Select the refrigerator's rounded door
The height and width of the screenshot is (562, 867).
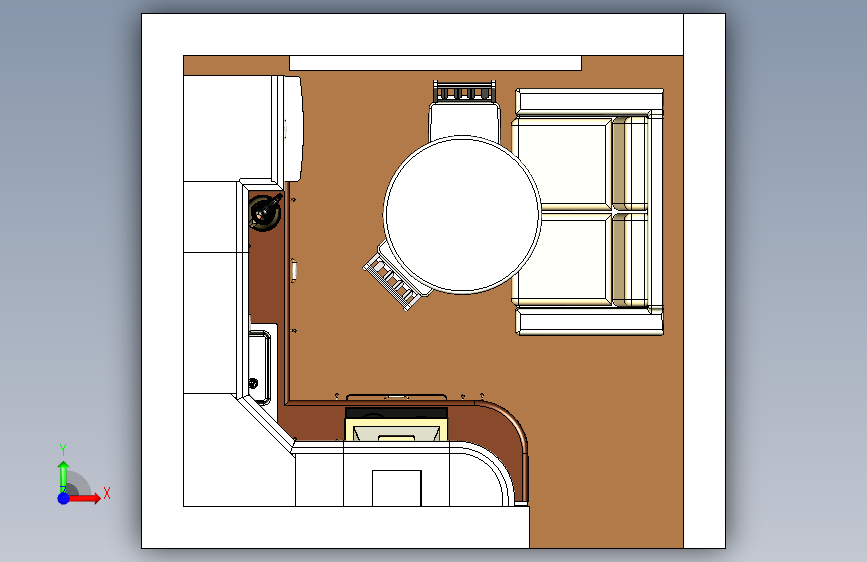pos(293,129)
